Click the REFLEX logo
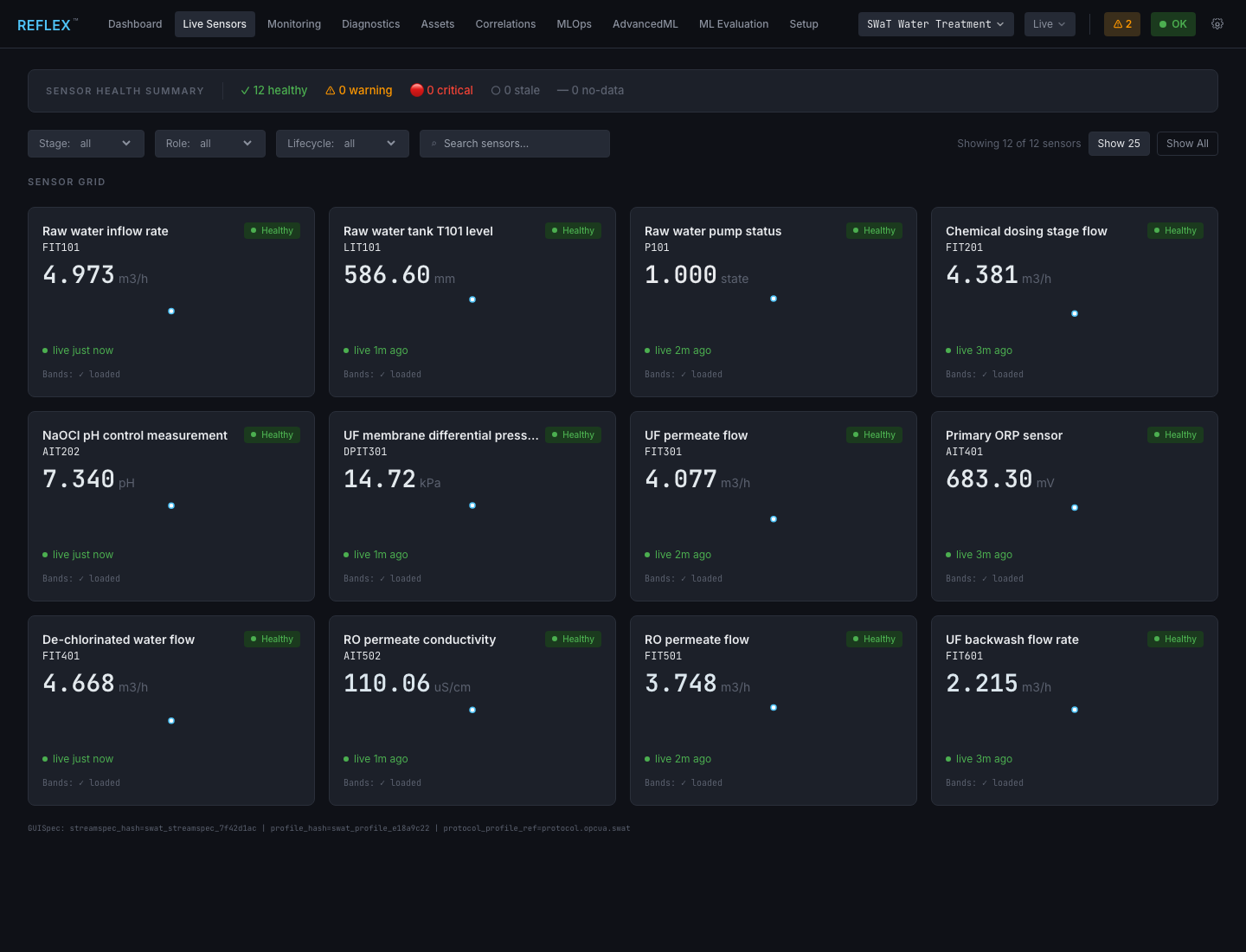Image resolution: width=1246 pixels, height=952 pixels. [48, 25]
